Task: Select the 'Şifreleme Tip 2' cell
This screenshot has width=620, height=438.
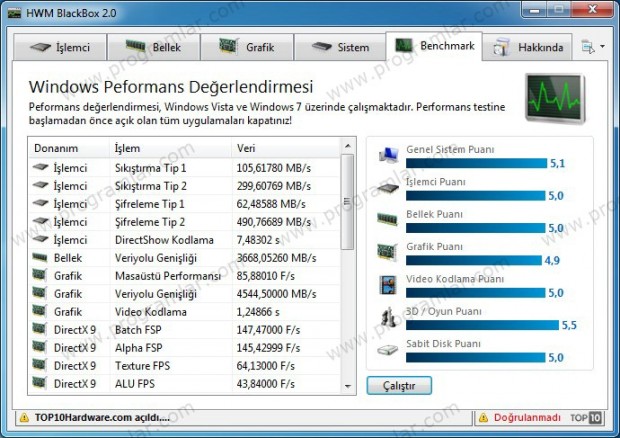Action: 150,222
